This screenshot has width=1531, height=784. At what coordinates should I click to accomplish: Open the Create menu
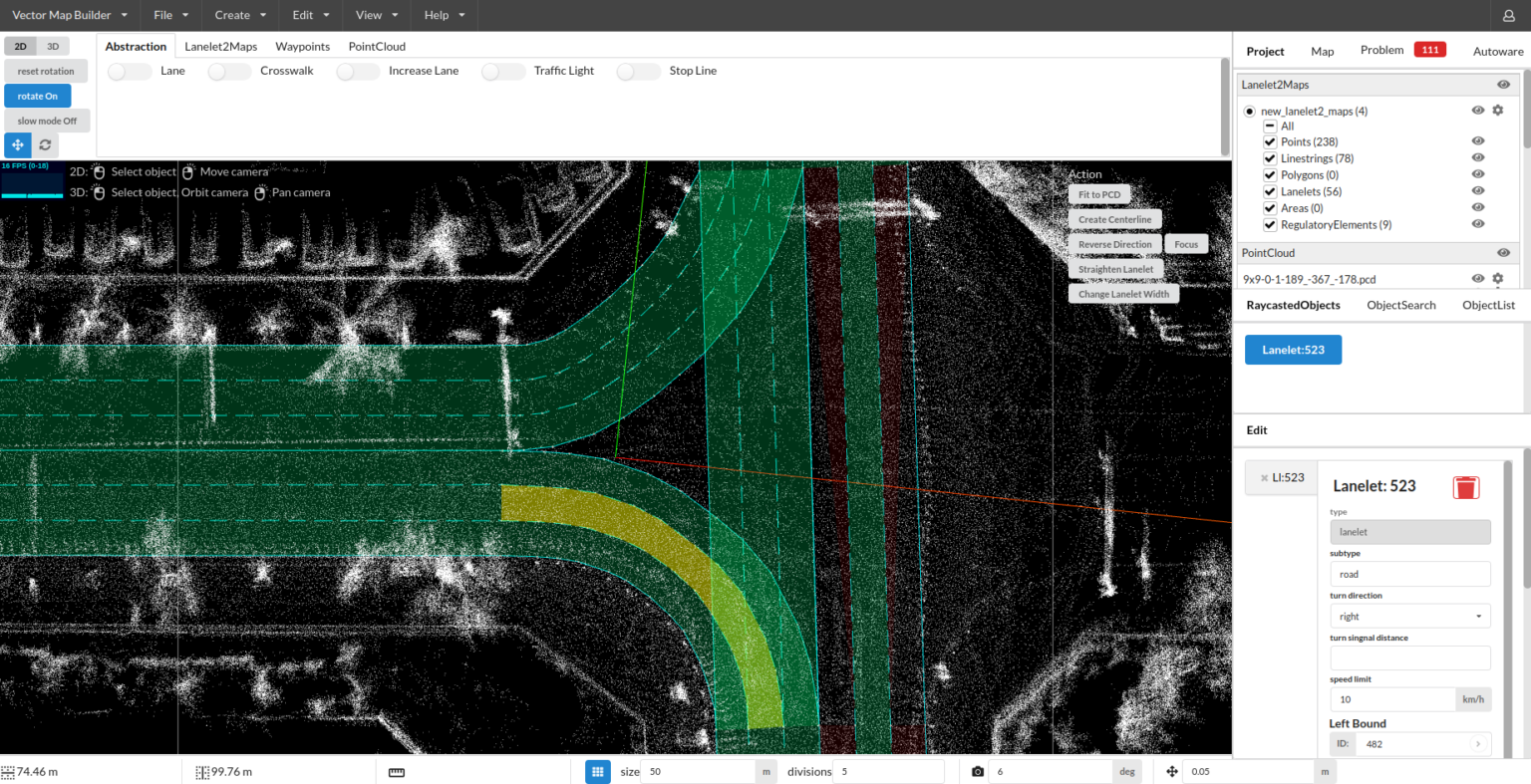tap(240, 15)
